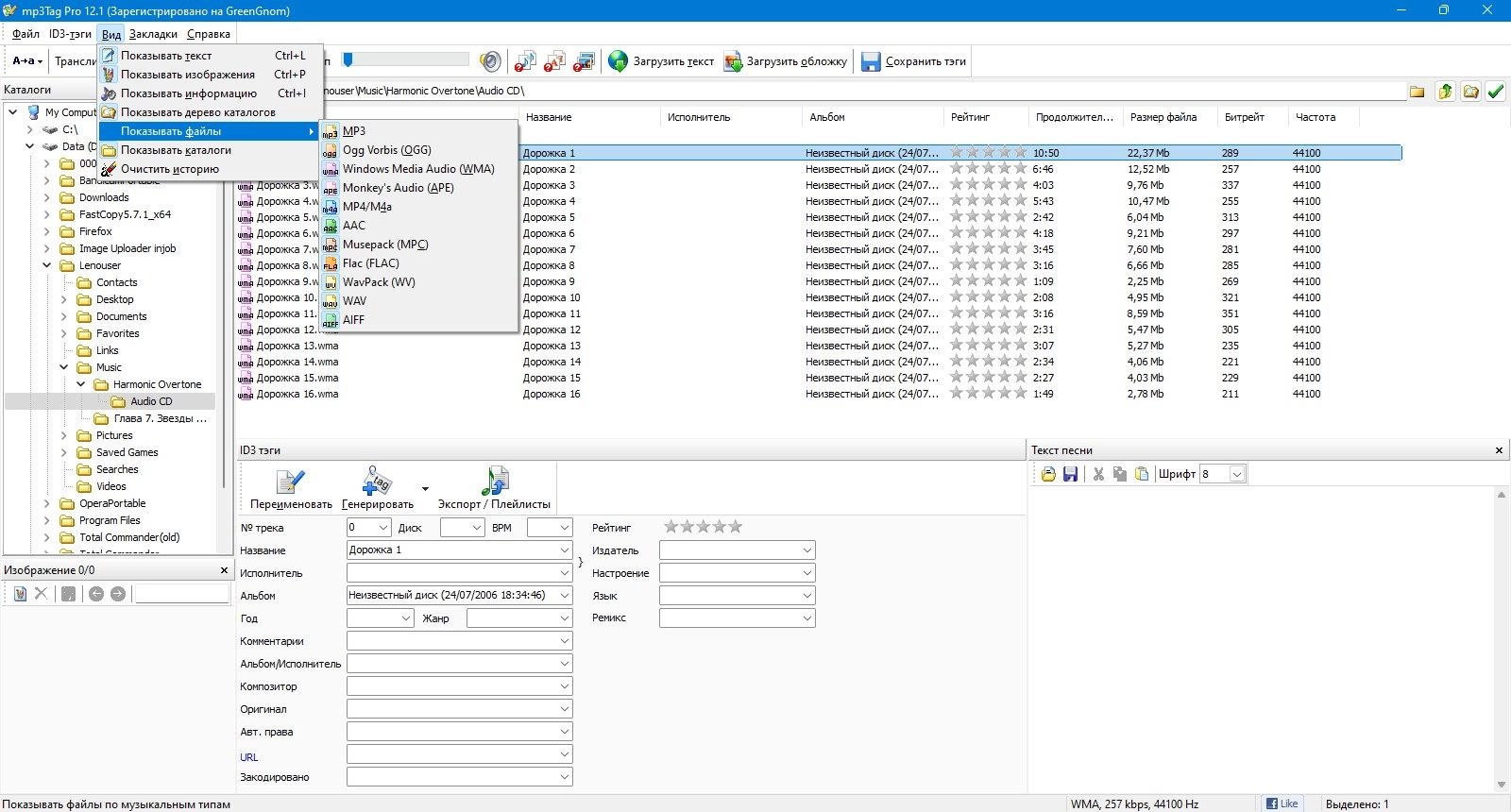Open the Жанр dropdown

click(564, 618)
